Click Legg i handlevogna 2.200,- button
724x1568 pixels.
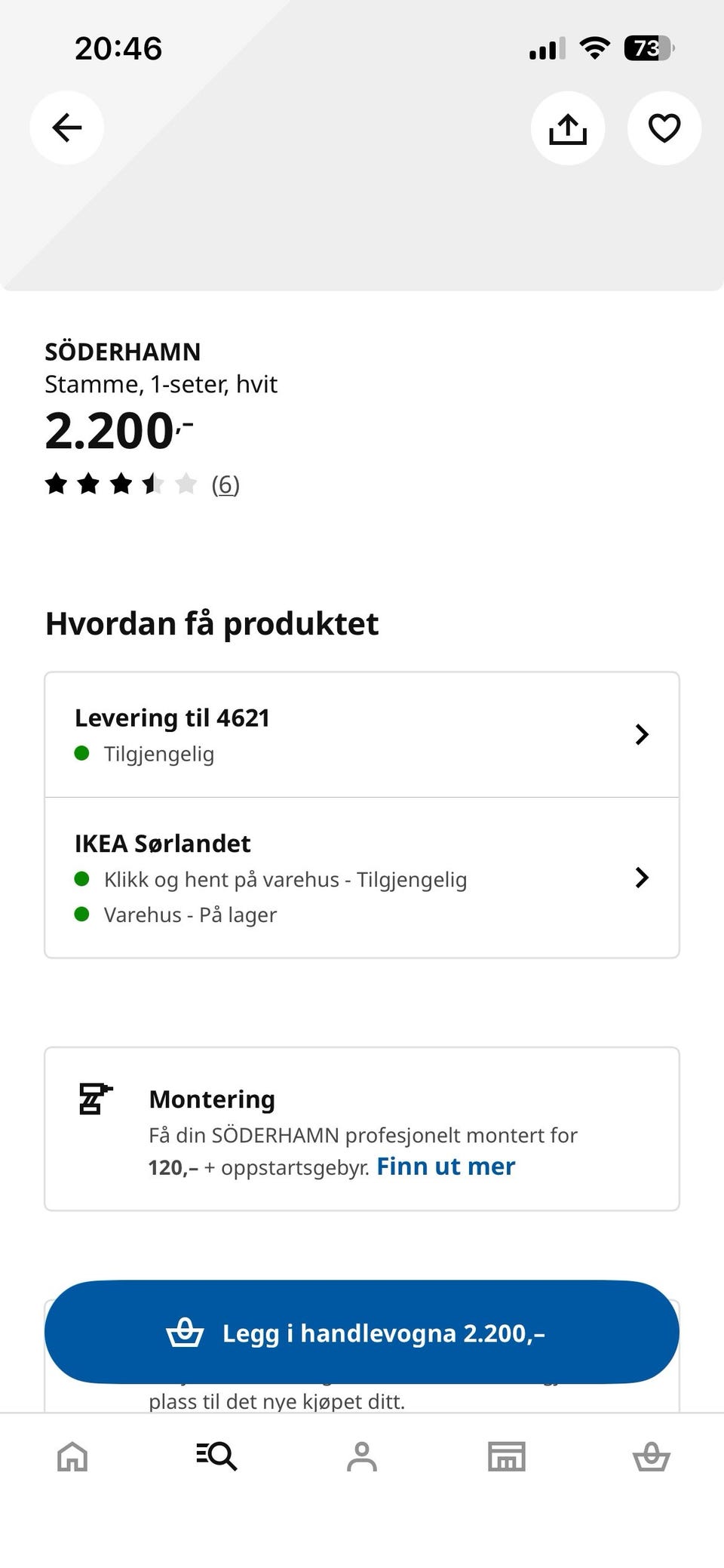pyautogui.click(x=362, y=1332)
